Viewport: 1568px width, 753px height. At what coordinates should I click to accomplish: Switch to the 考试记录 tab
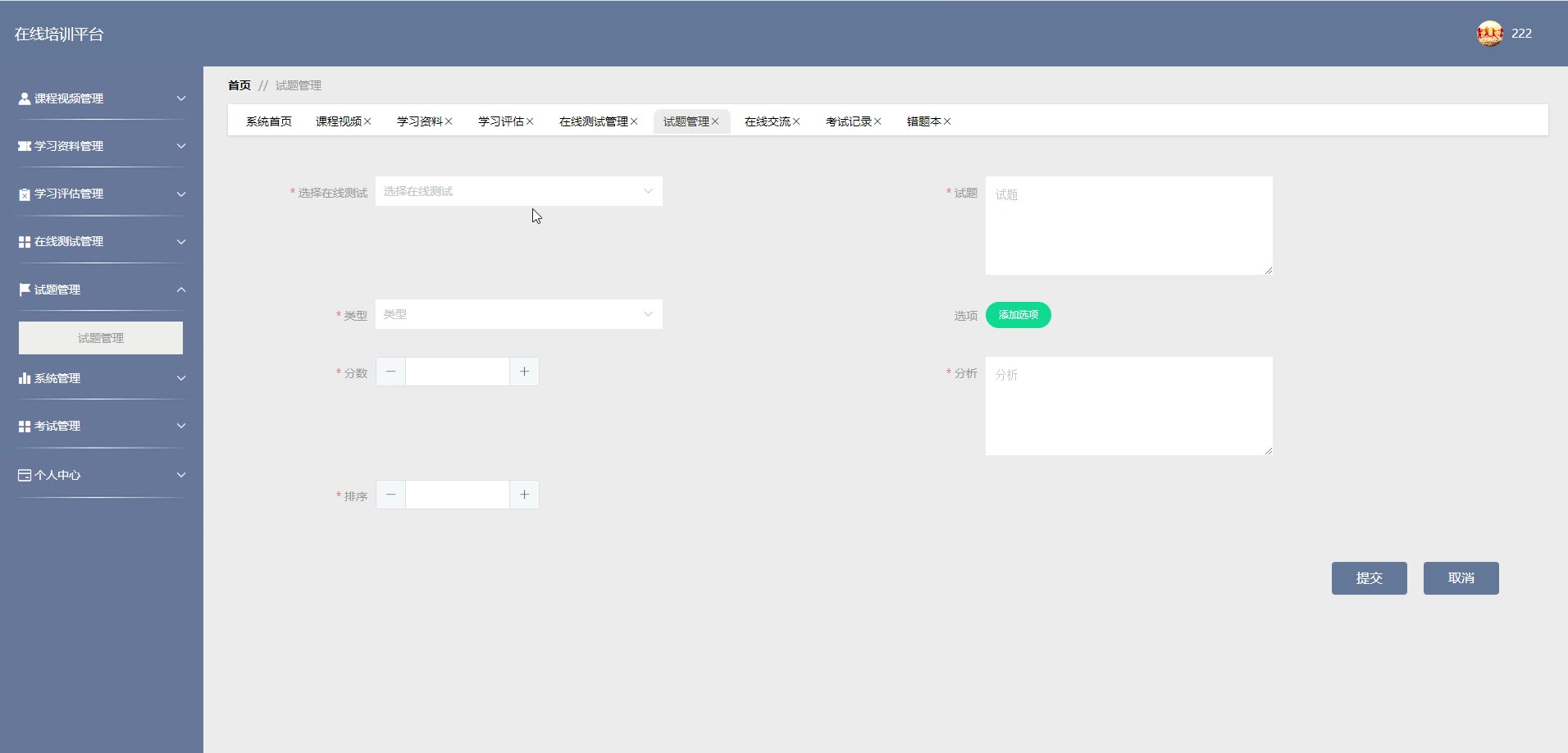pyautogui.click(x=849, y=121)
